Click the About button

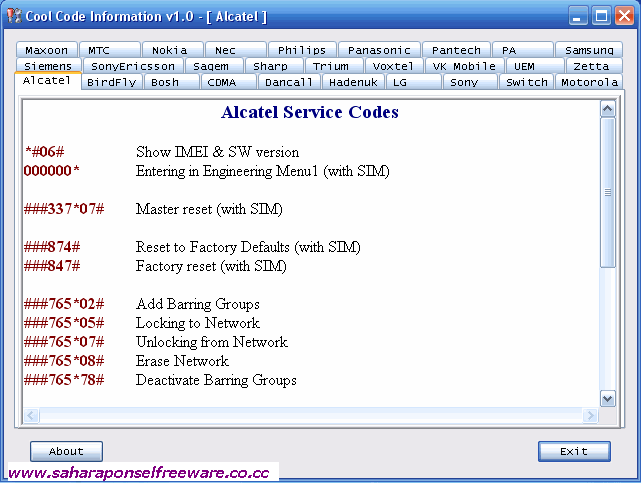coord(66,451)
